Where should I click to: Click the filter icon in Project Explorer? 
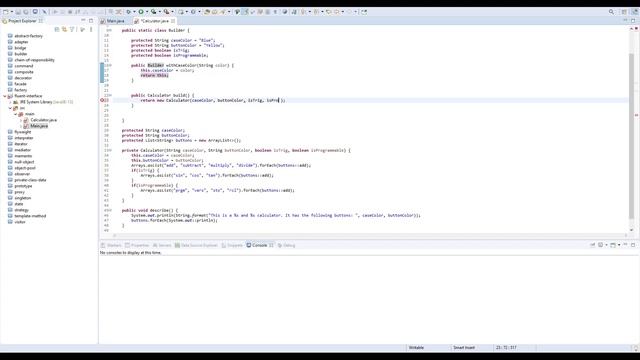72,29
